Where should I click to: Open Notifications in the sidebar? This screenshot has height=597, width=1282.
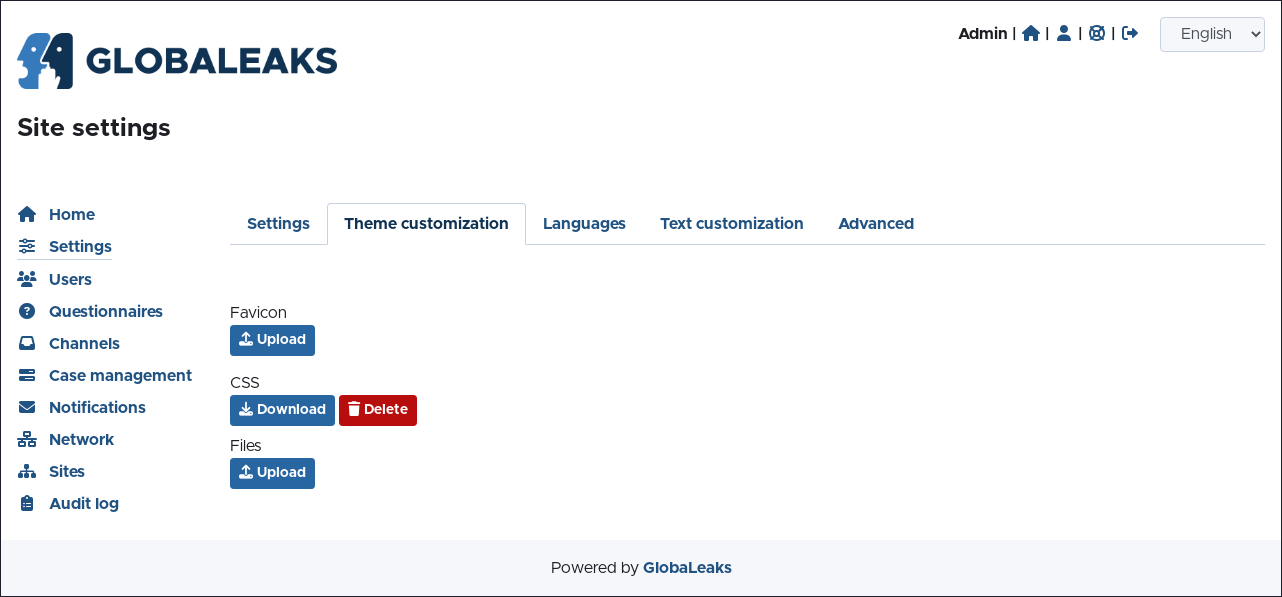tap(97, 407)
